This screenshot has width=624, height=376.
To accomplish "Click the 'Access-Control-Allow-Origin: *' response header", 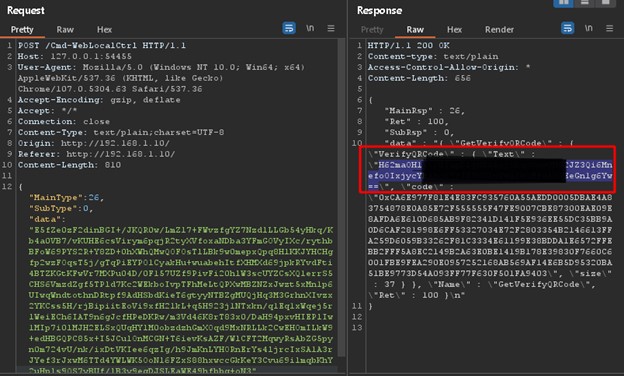I will pos(449,67).
